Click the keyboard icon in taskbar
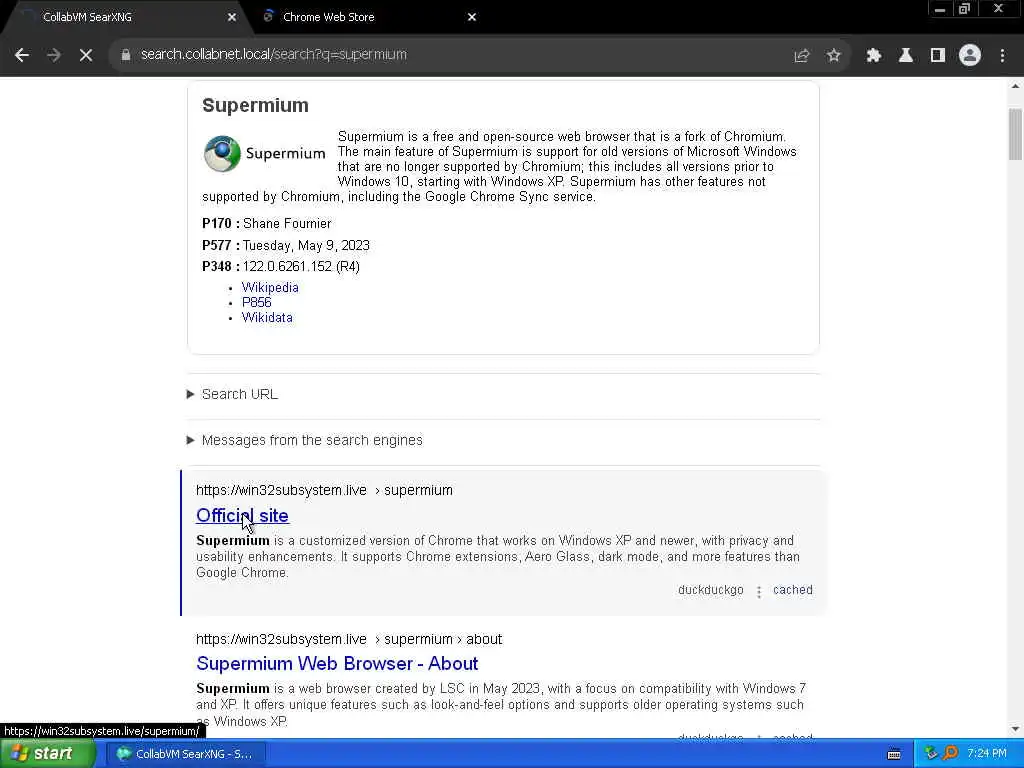This screenshot has height=768, width=1024. (x=894, y=754)
